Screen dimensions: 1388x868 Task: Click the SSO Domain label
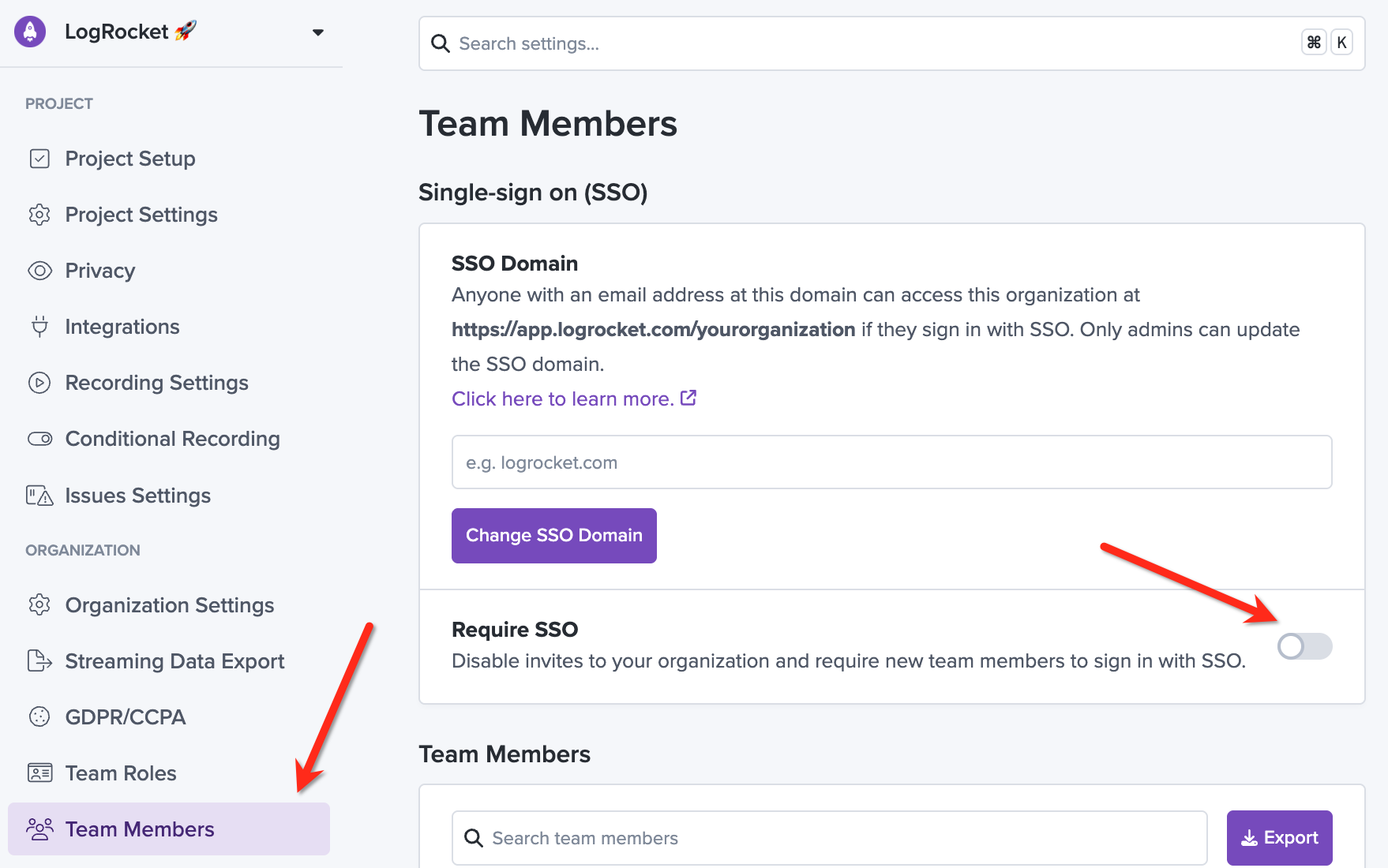[515, 264]
